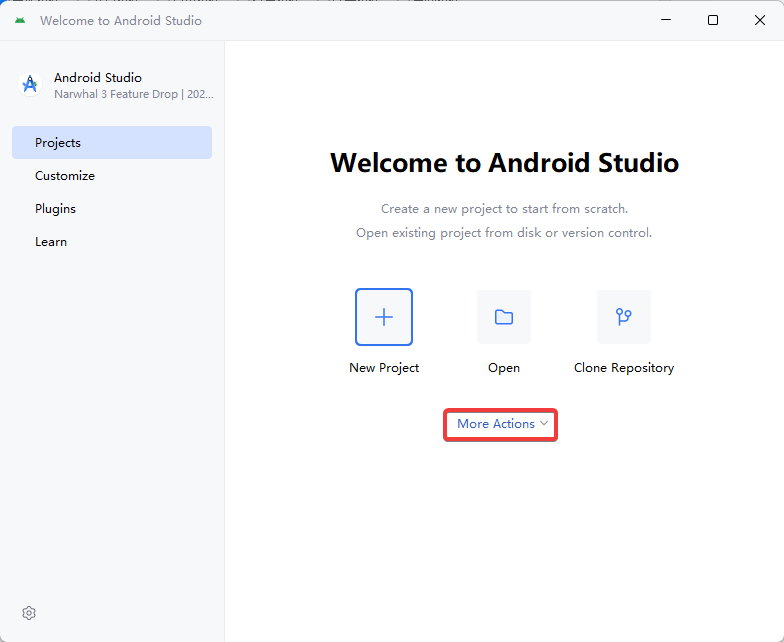Click the Welcome to Android Studio heading
This screenshot has height=642, width=784.
click(504, 163)
